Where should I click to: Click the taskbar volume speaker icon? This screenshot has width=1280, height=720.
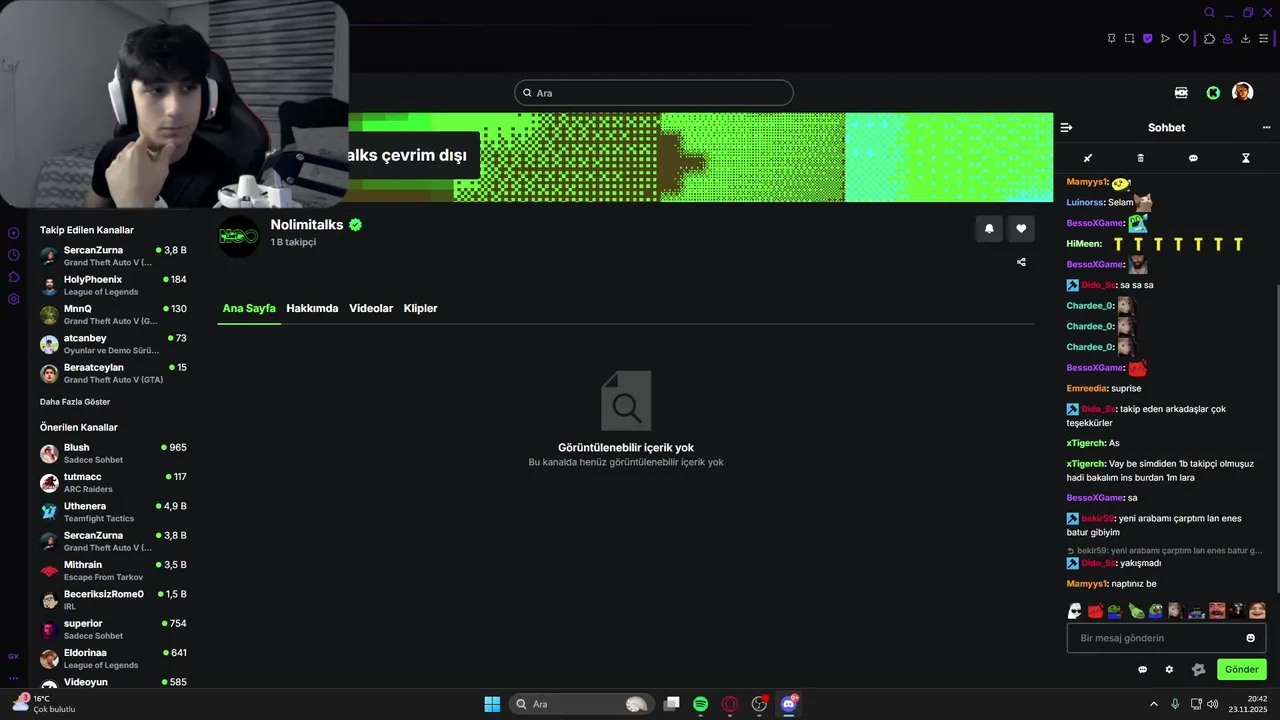point(1213,704)
